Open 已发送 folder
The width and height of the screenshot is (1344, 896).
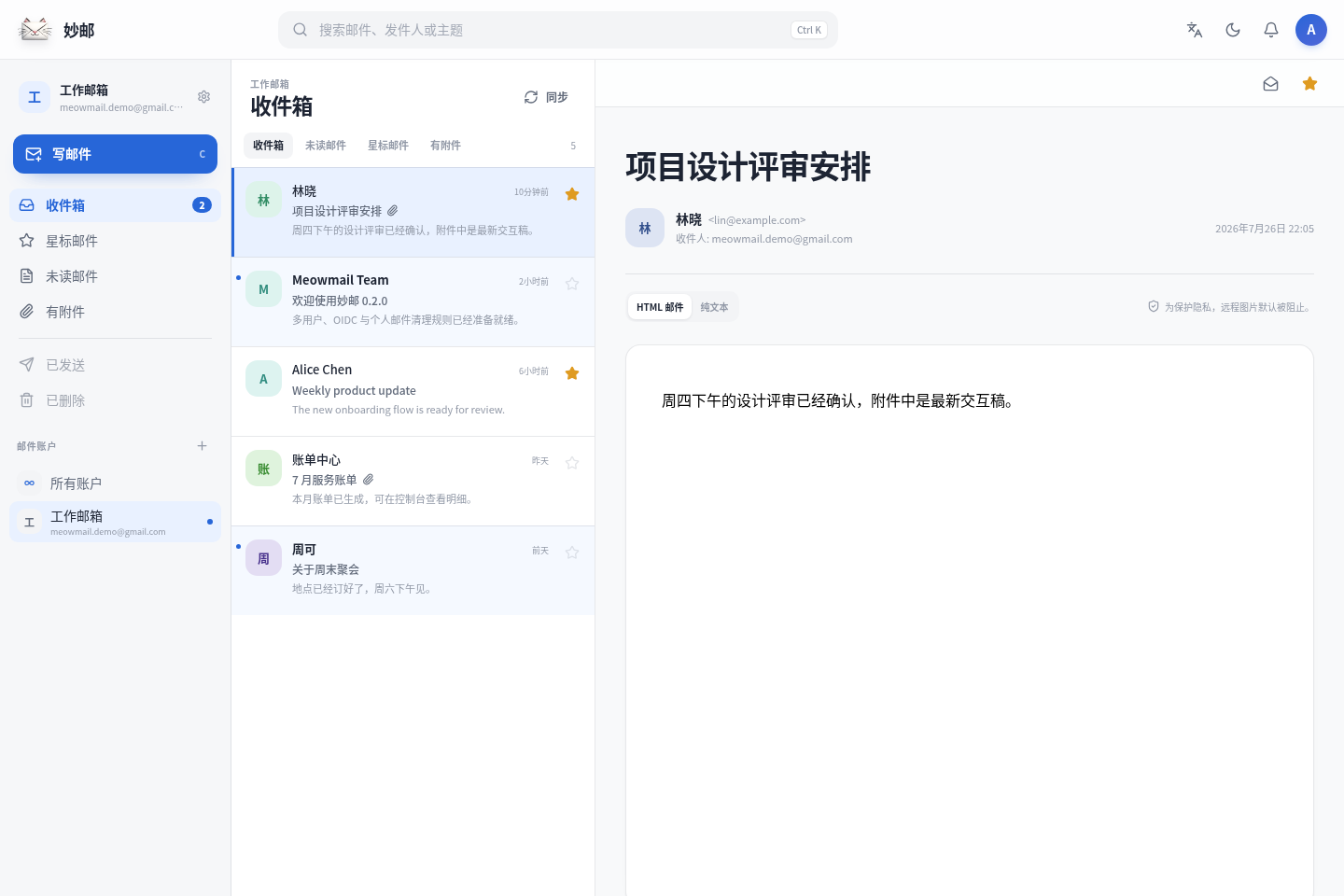(x=115, y=365)
